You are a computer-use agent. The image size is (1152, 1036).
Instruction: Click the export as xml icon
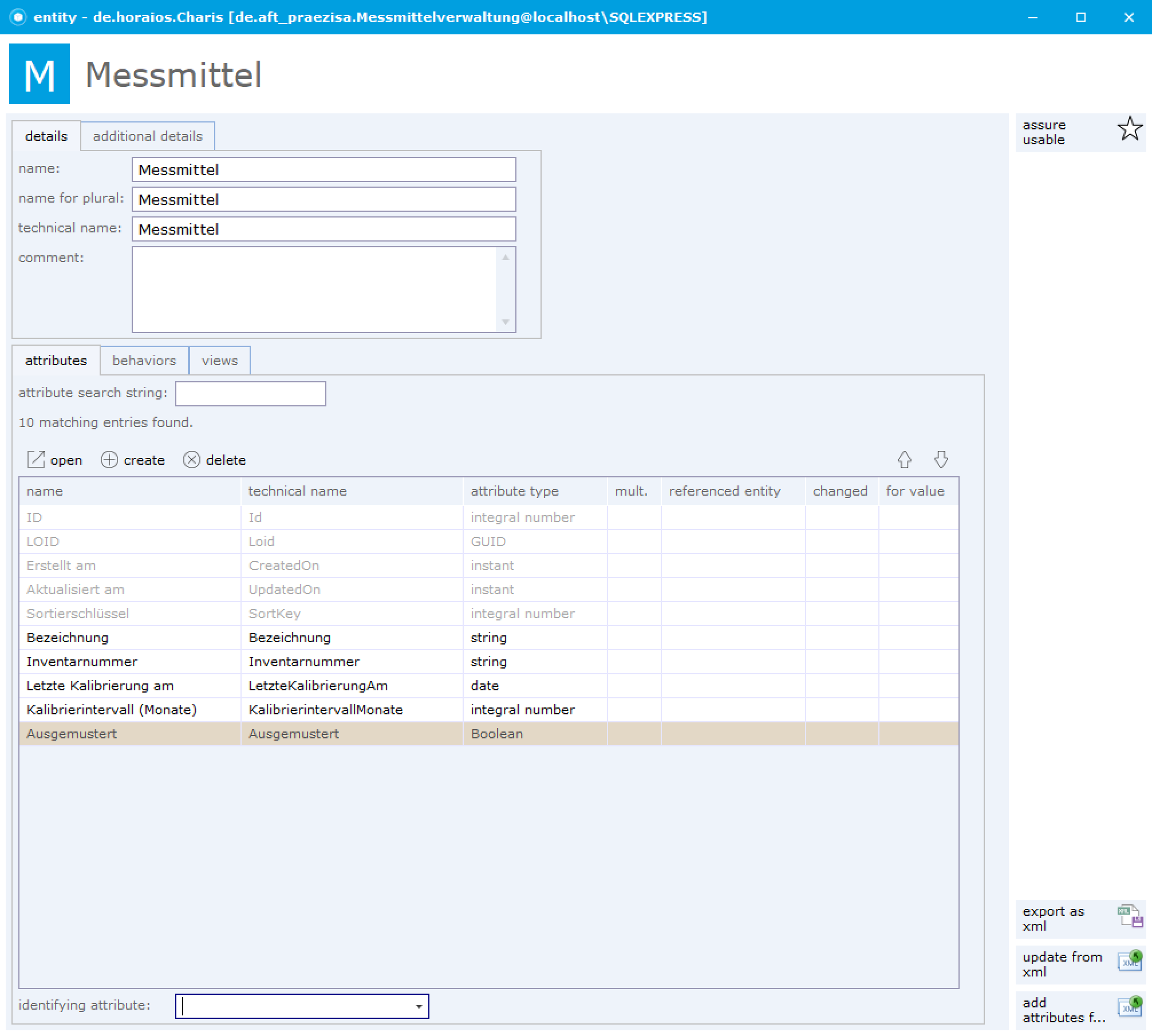(x=1130, y=916)
